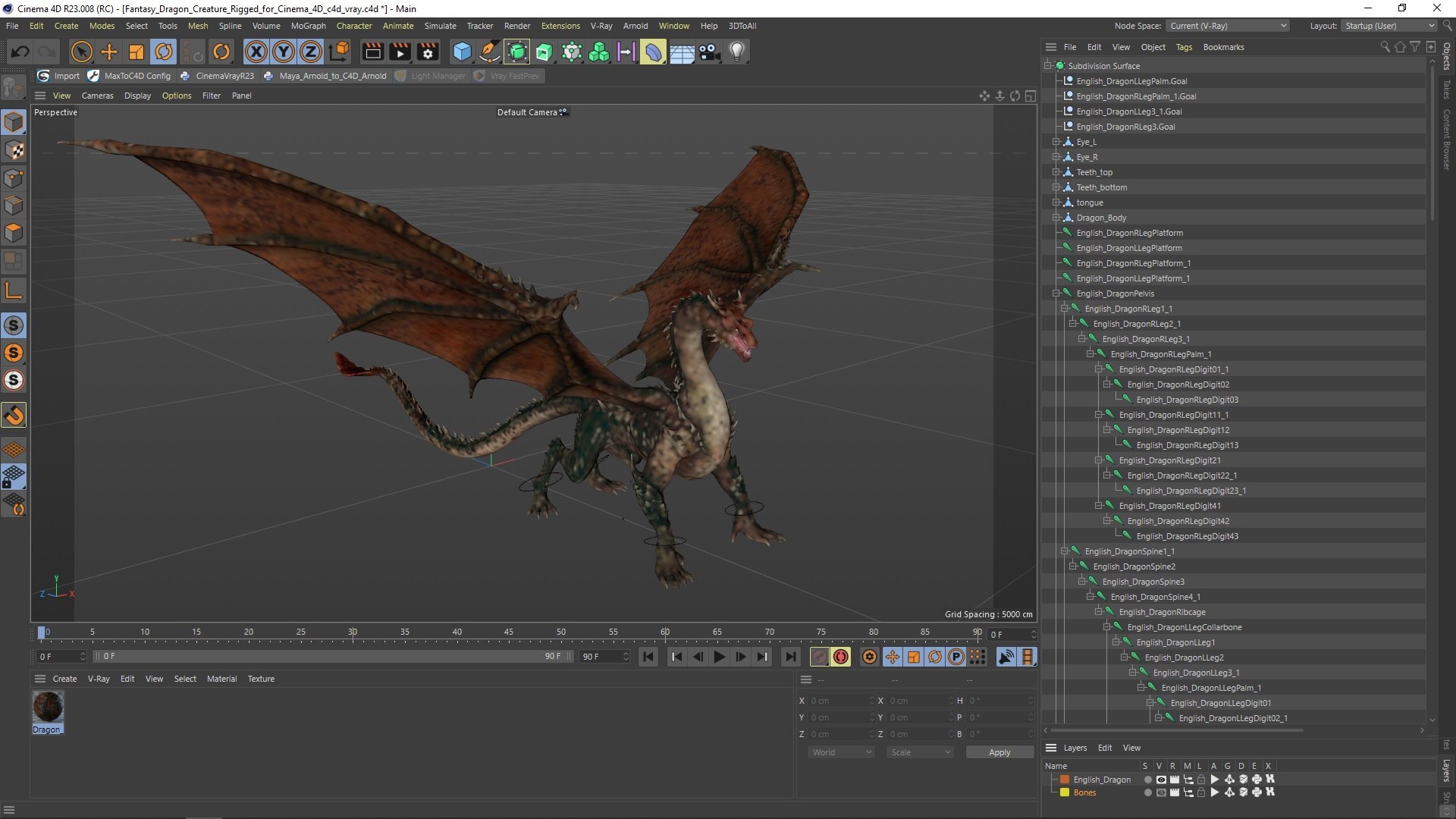
Task: Toggle solo dot for English_Dragon layer
Action: tap(1147, 780)
